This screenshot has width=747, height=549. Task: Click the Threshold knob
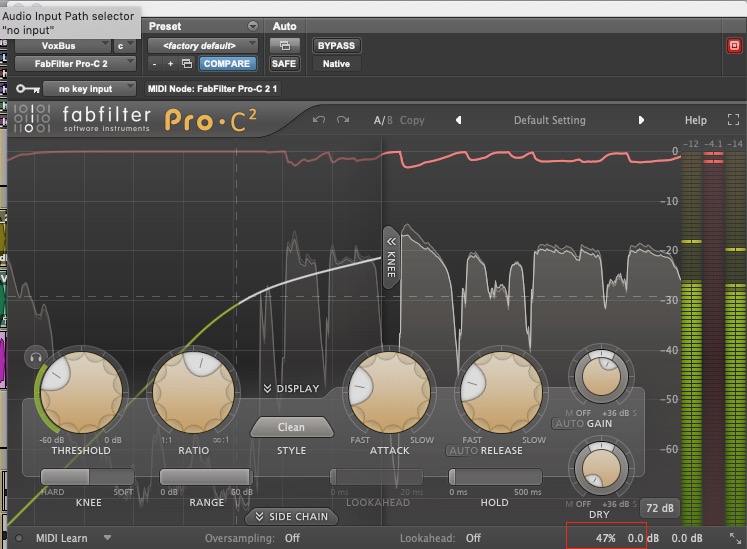(x=81, y=393)
